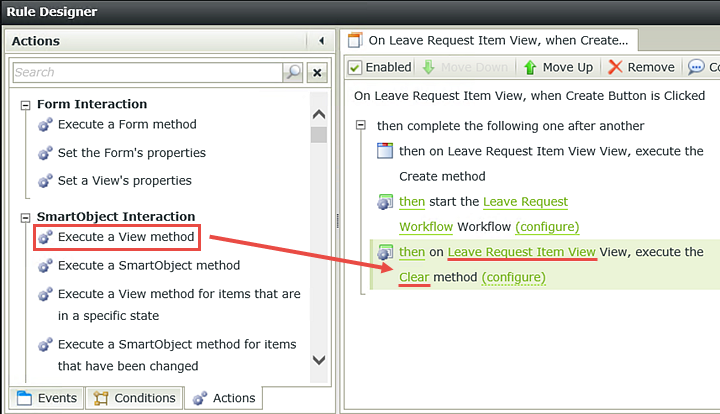Viewport: 720px width, 414px height.
Task: Select 'Set the Form's properties' action
Action: [x=132, y=153]
